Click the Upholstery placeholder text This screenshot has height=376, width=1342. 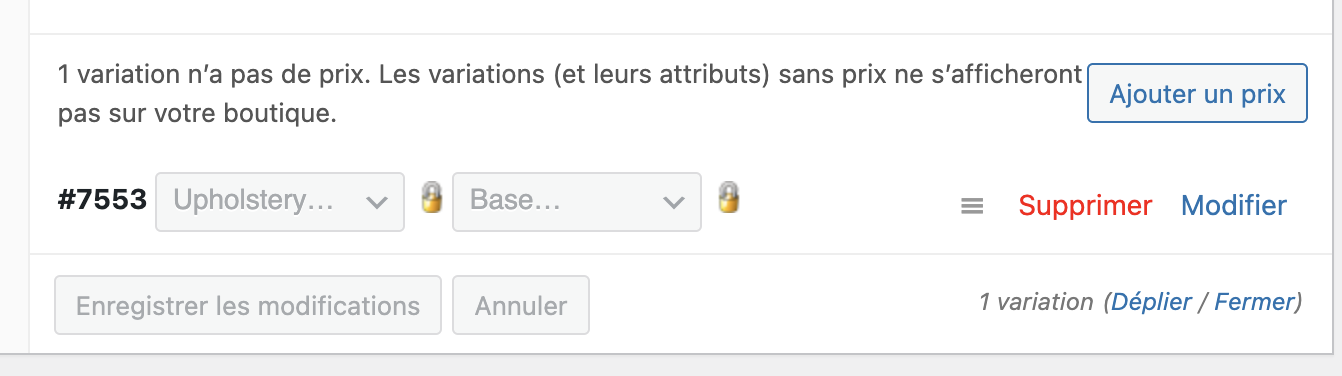253,201
